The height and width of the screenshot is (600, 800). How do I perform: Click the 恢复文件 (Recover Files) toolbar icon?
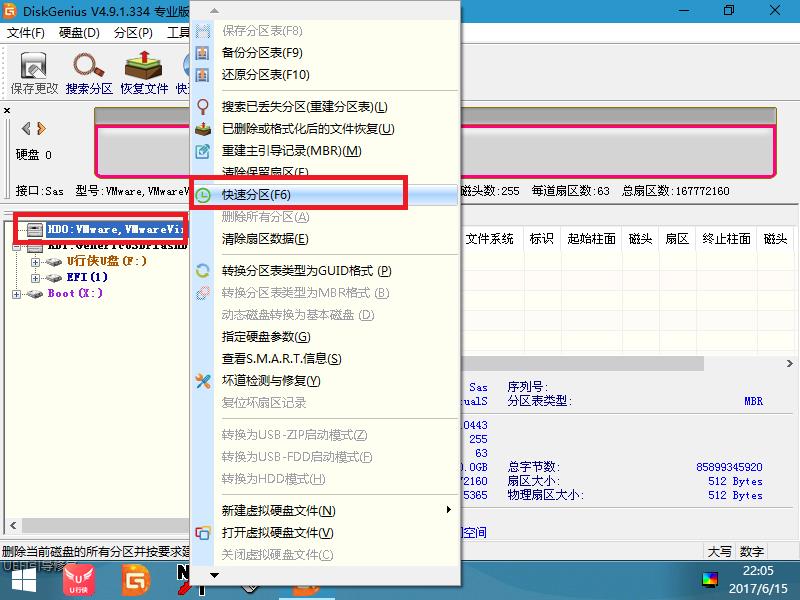[142, 67]
